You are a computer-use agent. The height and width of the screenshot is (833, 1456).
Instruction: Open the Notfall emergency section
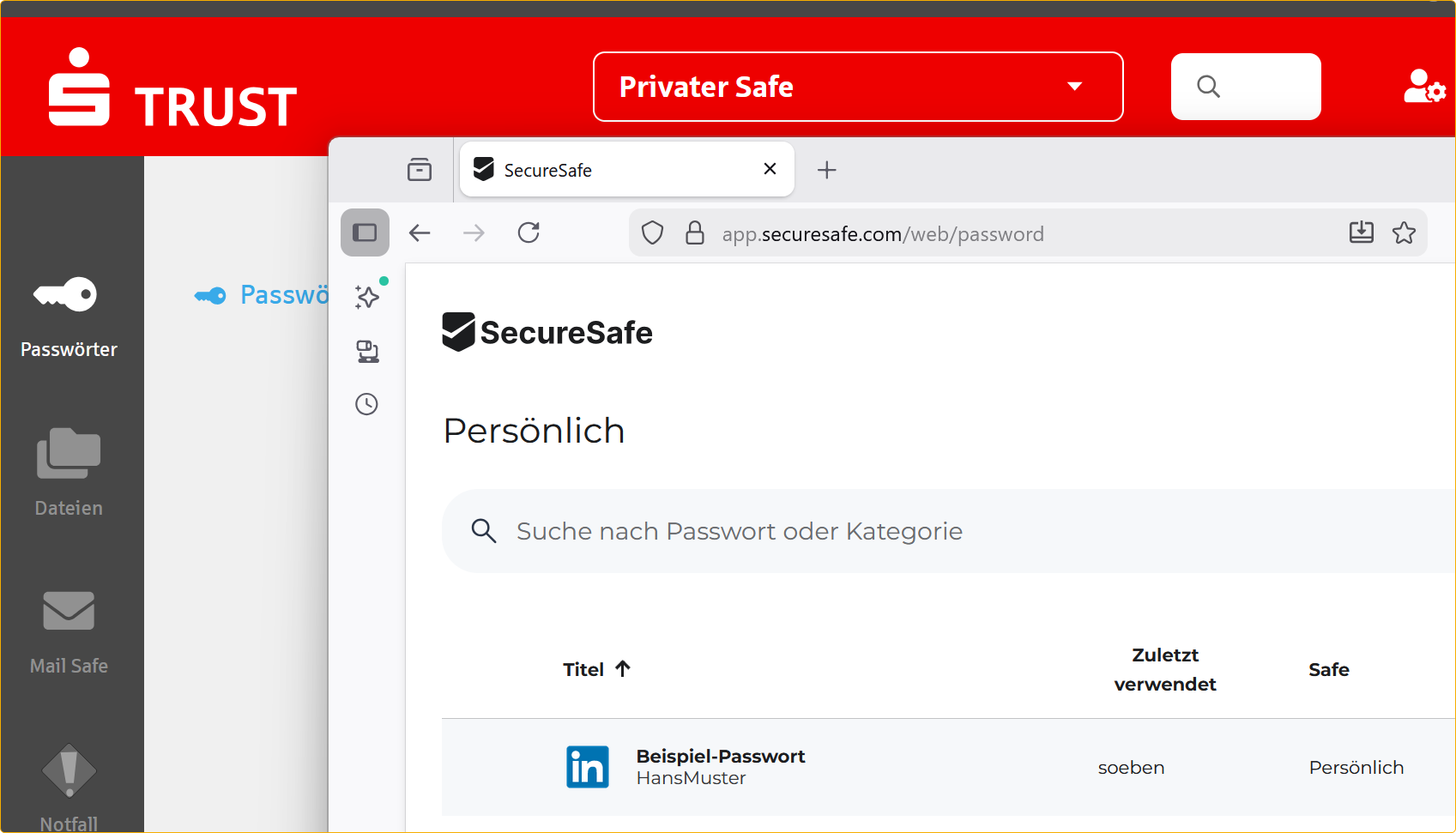tap(68, 785)
